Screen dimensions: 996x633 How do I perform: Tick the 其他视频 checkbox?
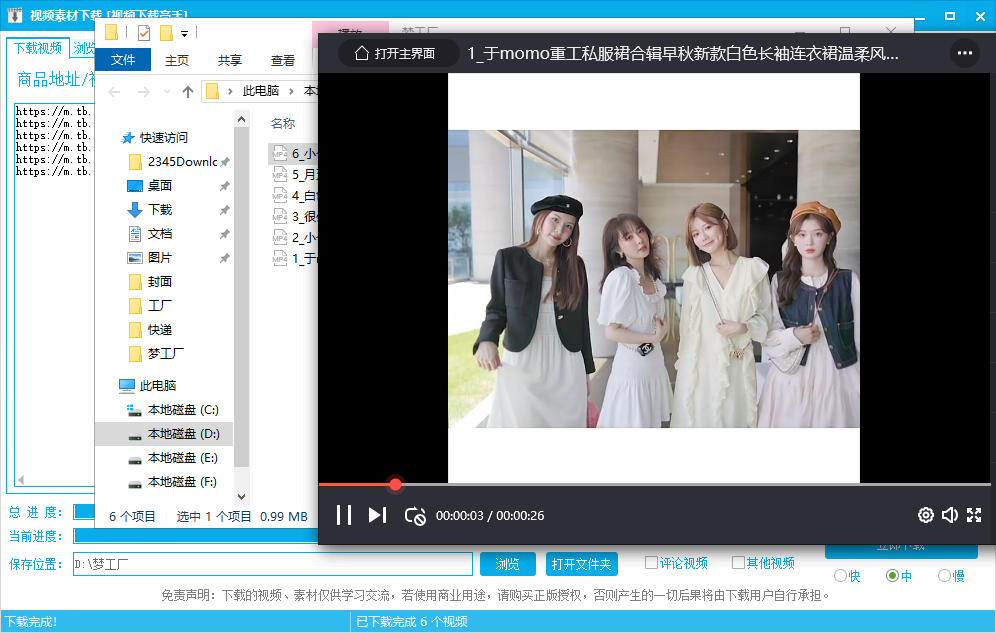tap(739, 562)
